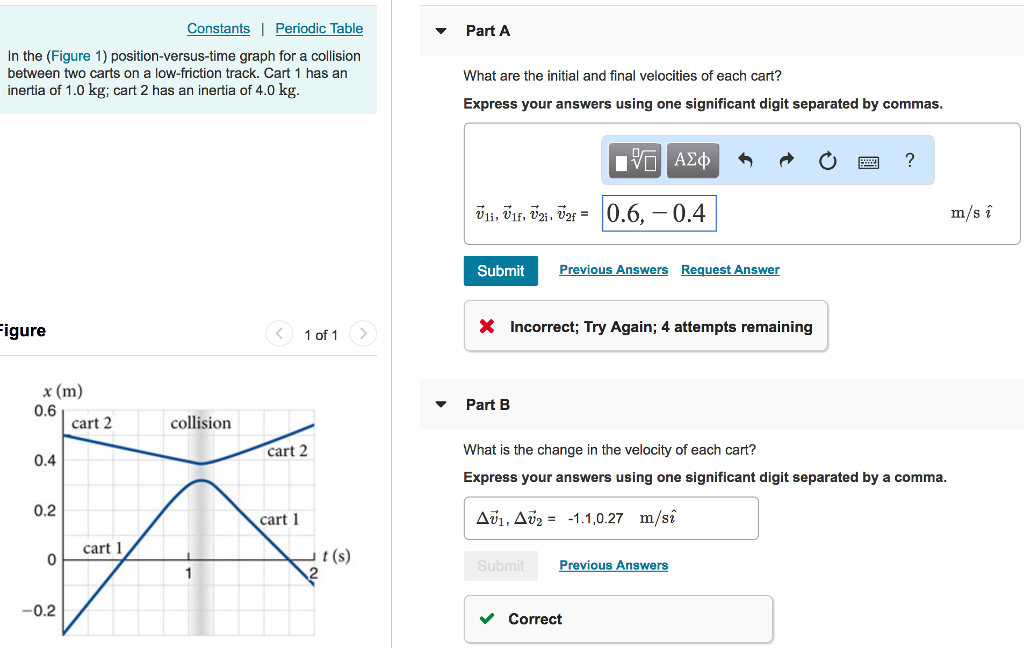Screen dimensions: 1024x648
Task: Reset the Part A answer field
Action: pyautogui.click(x=827, y=159)
